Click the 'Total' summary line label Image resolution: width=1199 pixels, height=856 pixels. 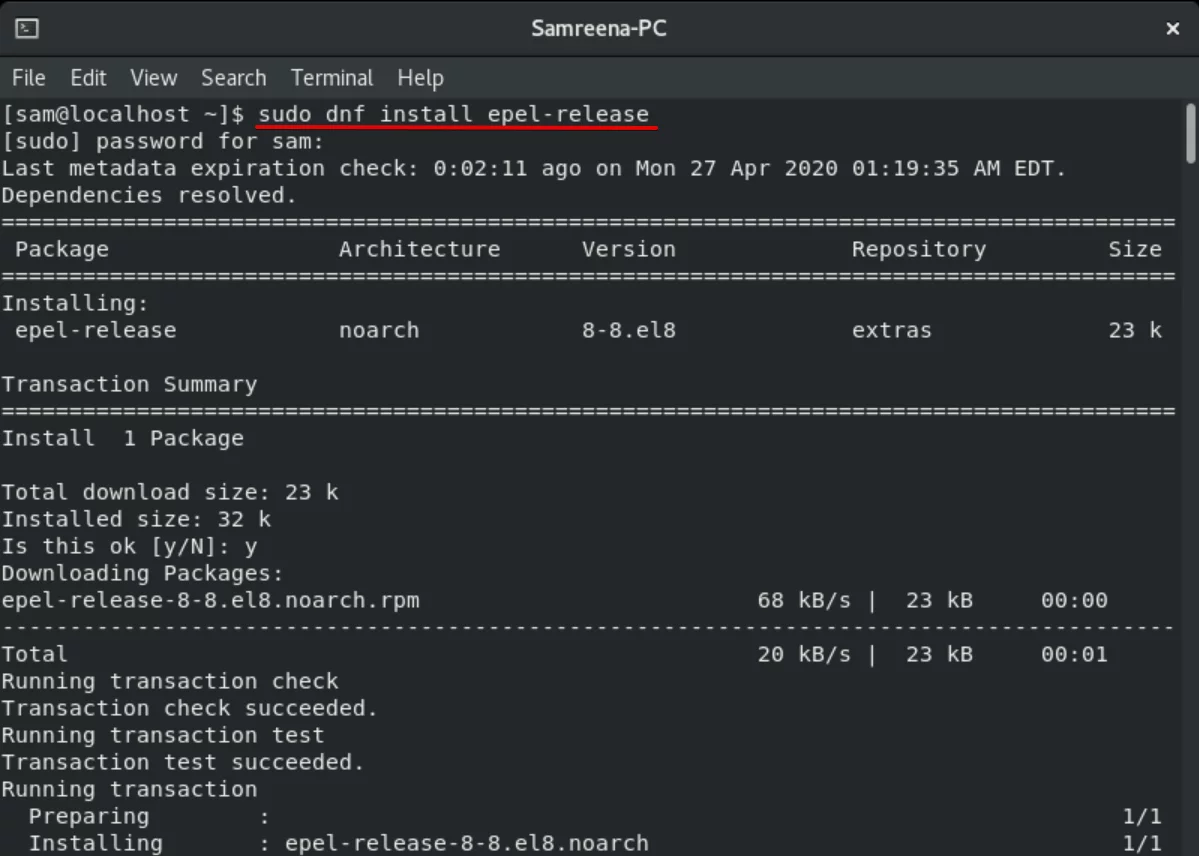pos(35,654)
